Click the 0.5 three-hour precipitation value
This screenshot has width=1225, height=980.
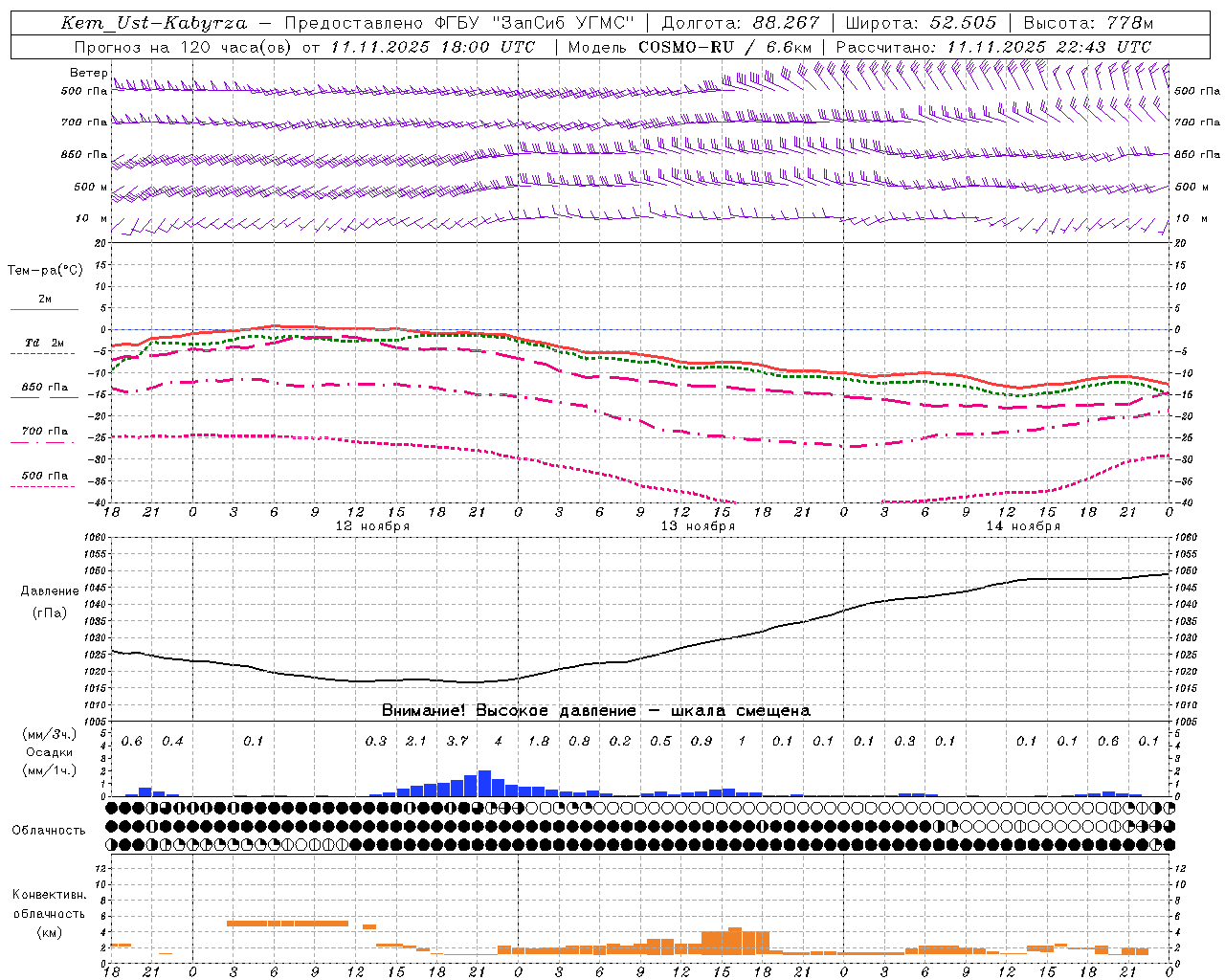pos(660,741)
